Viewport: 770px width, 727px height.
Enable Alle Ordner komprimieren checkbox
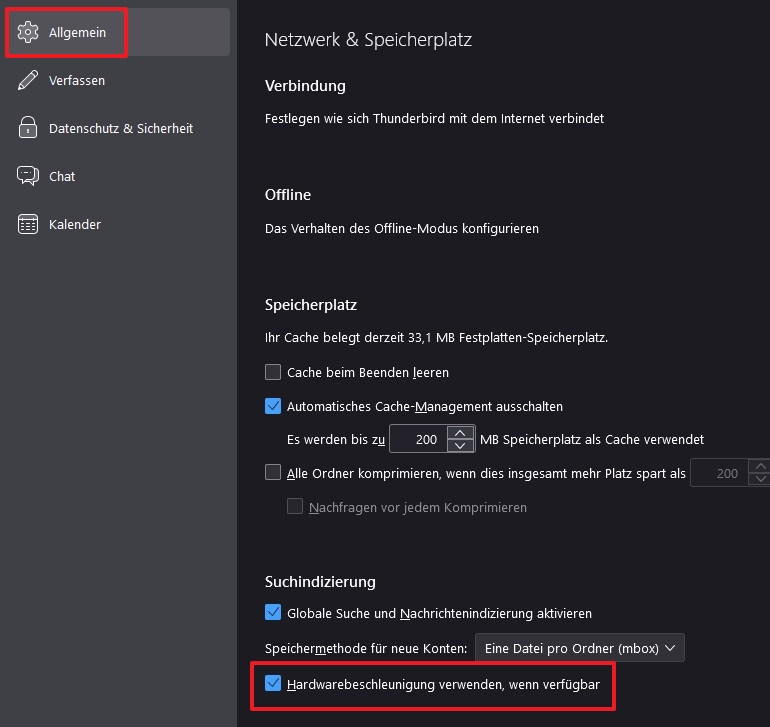click(273, 473)
